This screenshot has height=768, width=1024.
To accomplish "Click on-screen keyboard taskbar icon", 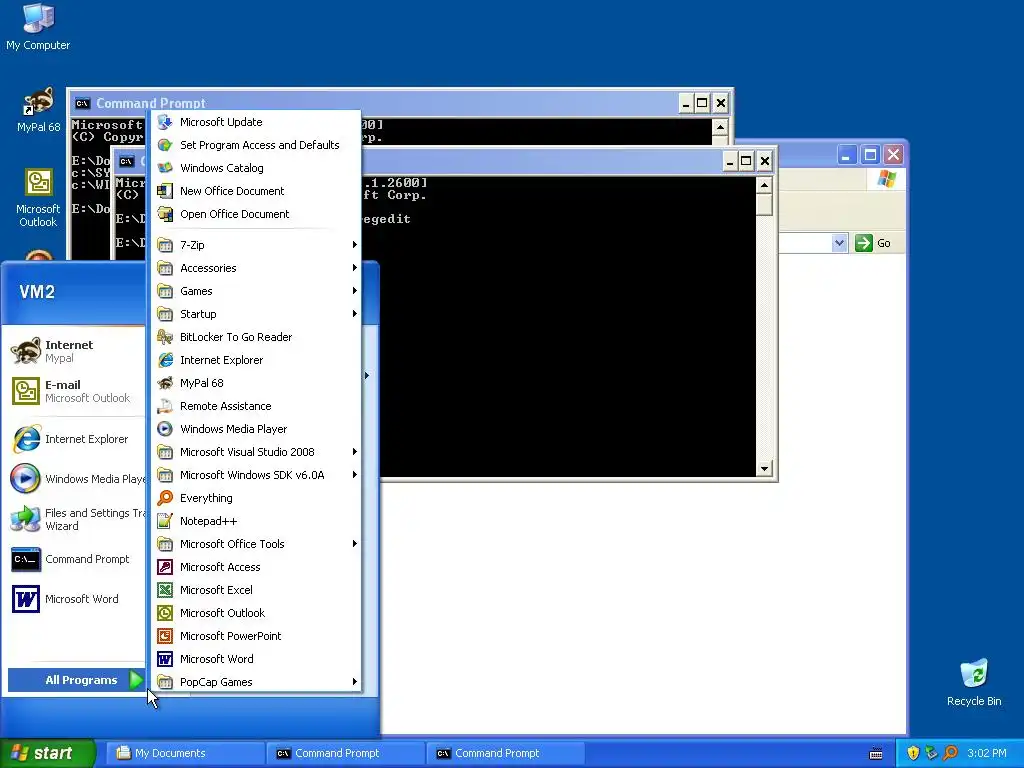I will pos(876,754).
